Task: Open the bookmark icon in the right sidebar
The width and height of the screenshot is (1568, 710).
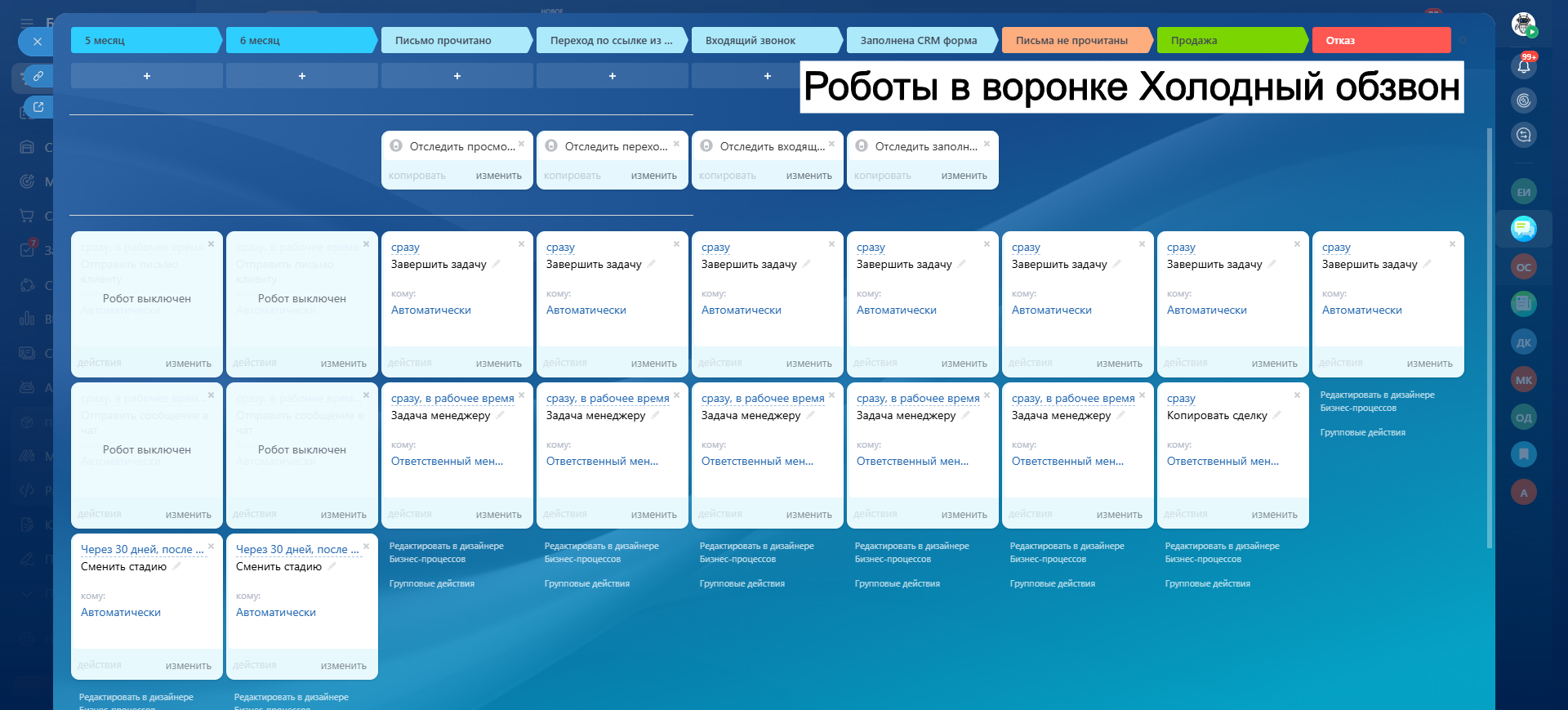Action: point(1524,454)
